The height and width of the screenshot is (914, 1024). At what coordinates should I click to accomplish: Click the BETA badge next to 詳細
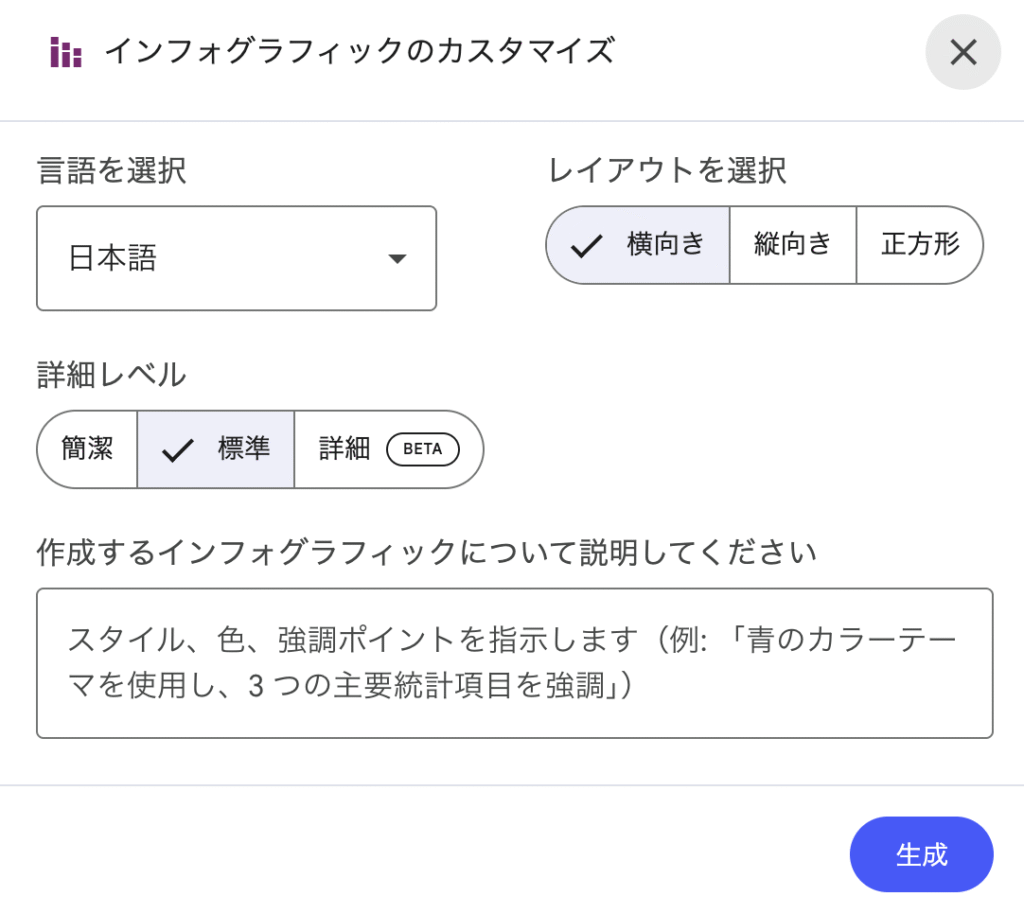421,449
